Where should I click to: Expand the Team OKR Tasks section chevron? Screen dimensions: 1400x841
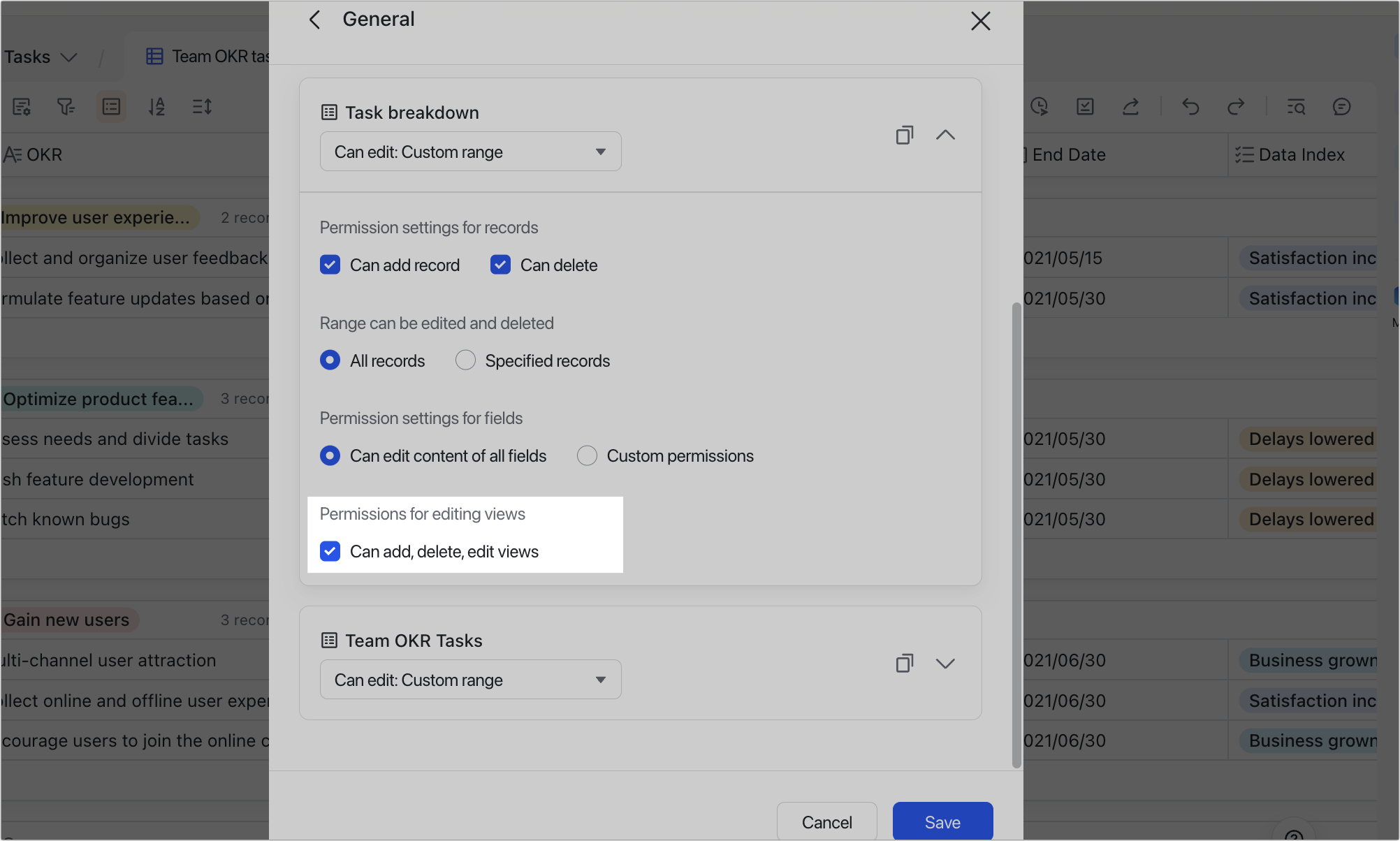point(945,662)
